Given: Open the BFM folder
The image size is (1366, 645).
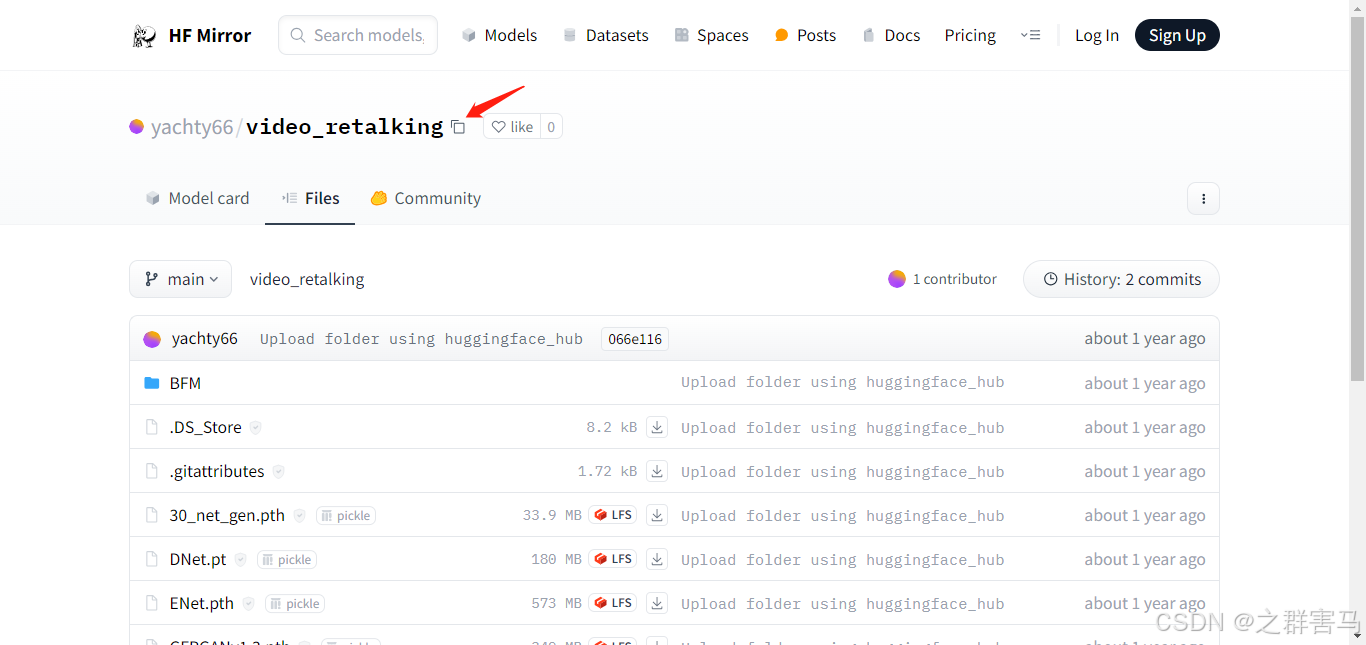Looking at the screenshot, I should coord(185,383).
